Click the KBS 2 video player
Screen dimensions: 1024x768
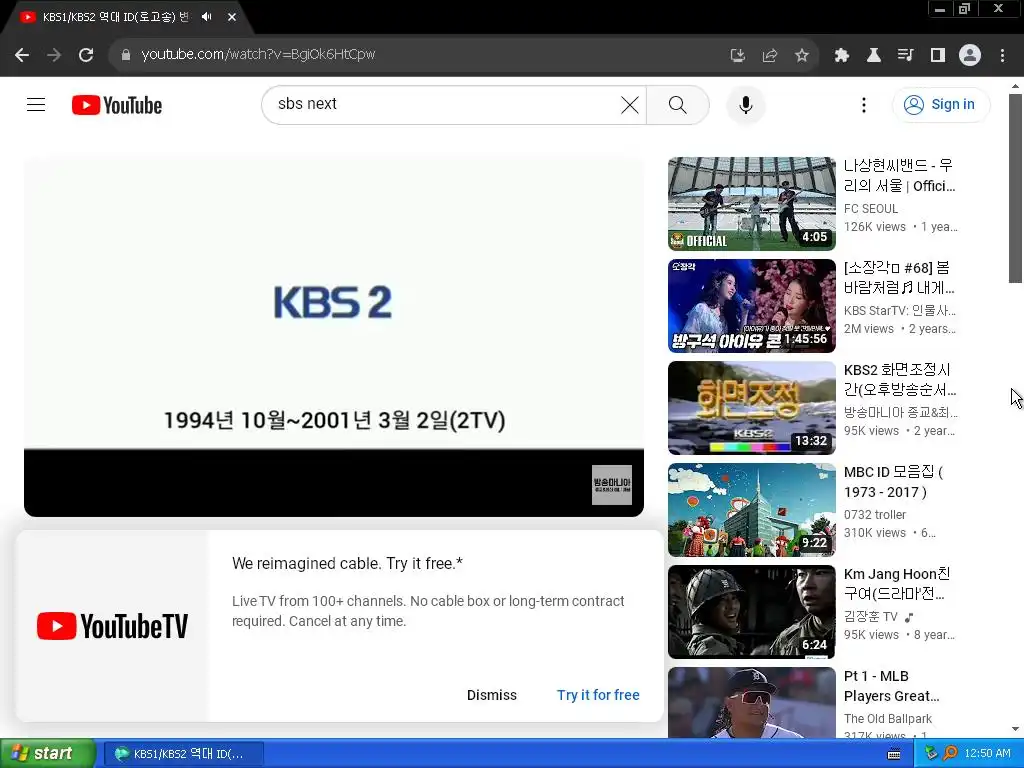click(334, 336)
